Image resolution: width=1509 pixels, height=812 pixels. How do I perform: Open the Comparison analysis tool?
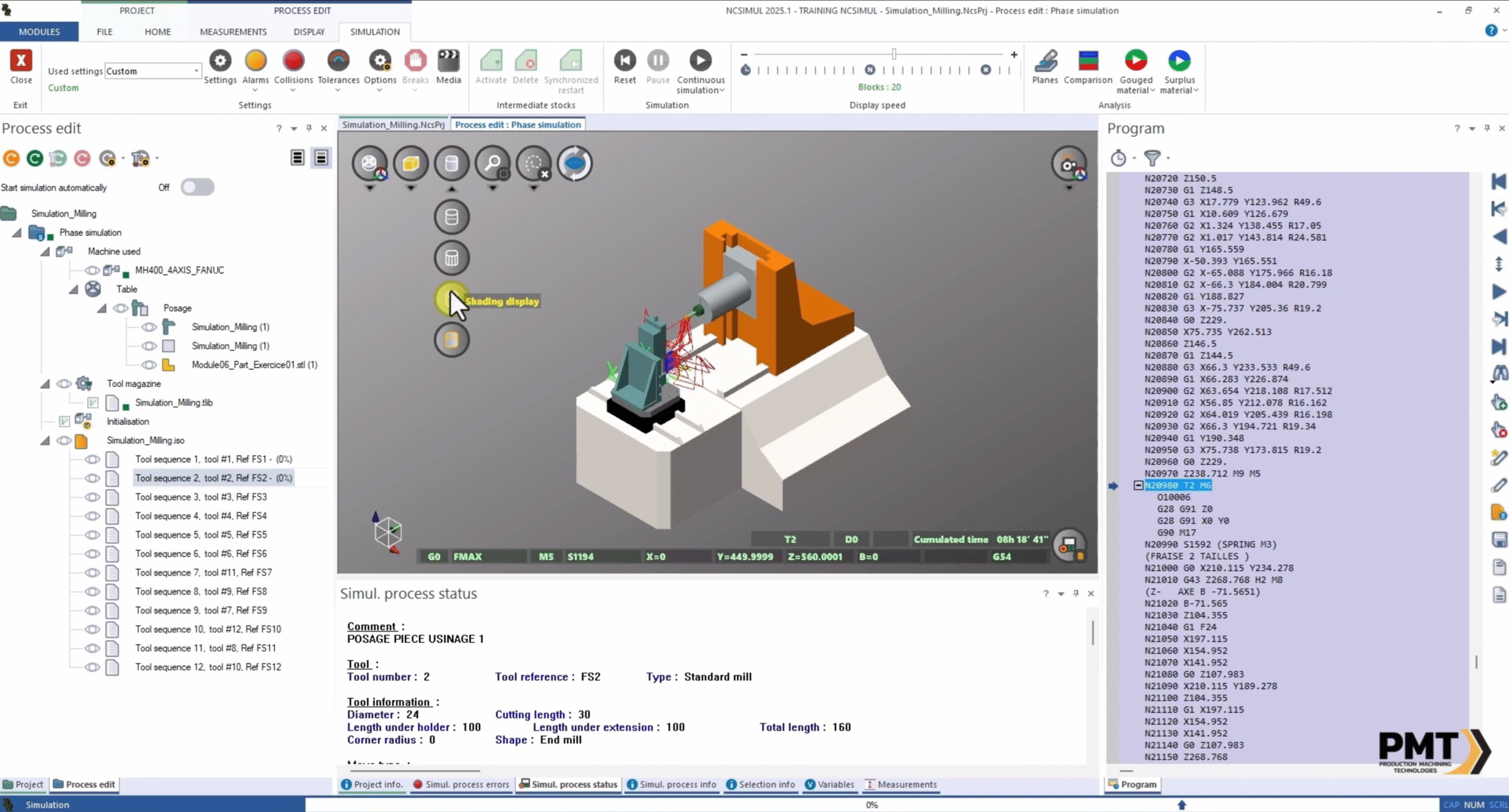point(1088,60)
